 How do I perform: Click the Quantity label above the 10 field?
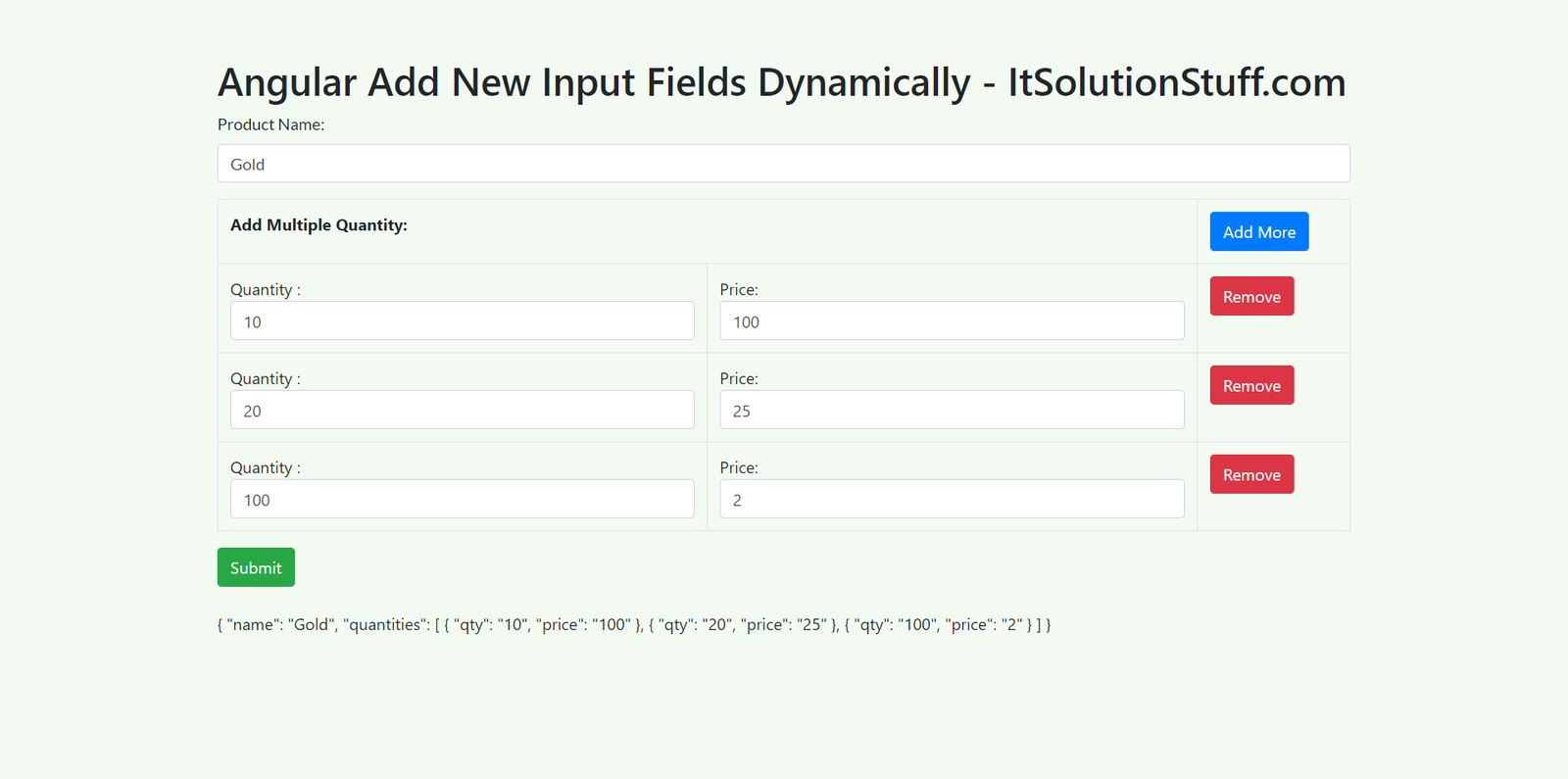pyautogui.click(x=265, y=290)
